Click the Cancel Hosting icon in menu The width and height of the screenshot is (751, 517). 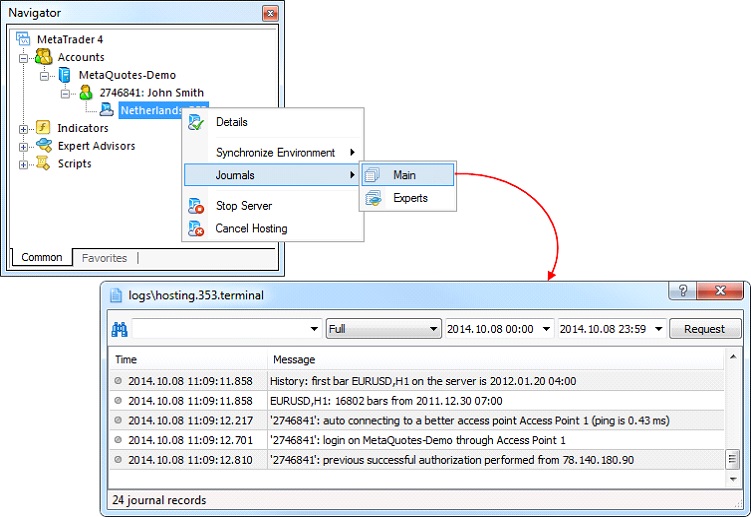197,229
